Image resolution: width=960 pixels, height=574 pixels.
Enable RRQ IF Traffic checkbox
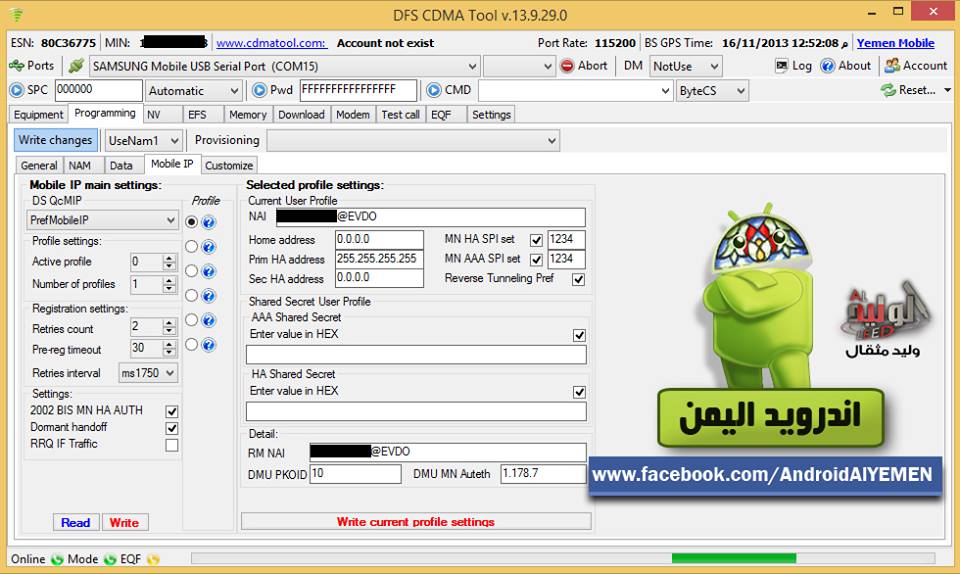point(172,445)
